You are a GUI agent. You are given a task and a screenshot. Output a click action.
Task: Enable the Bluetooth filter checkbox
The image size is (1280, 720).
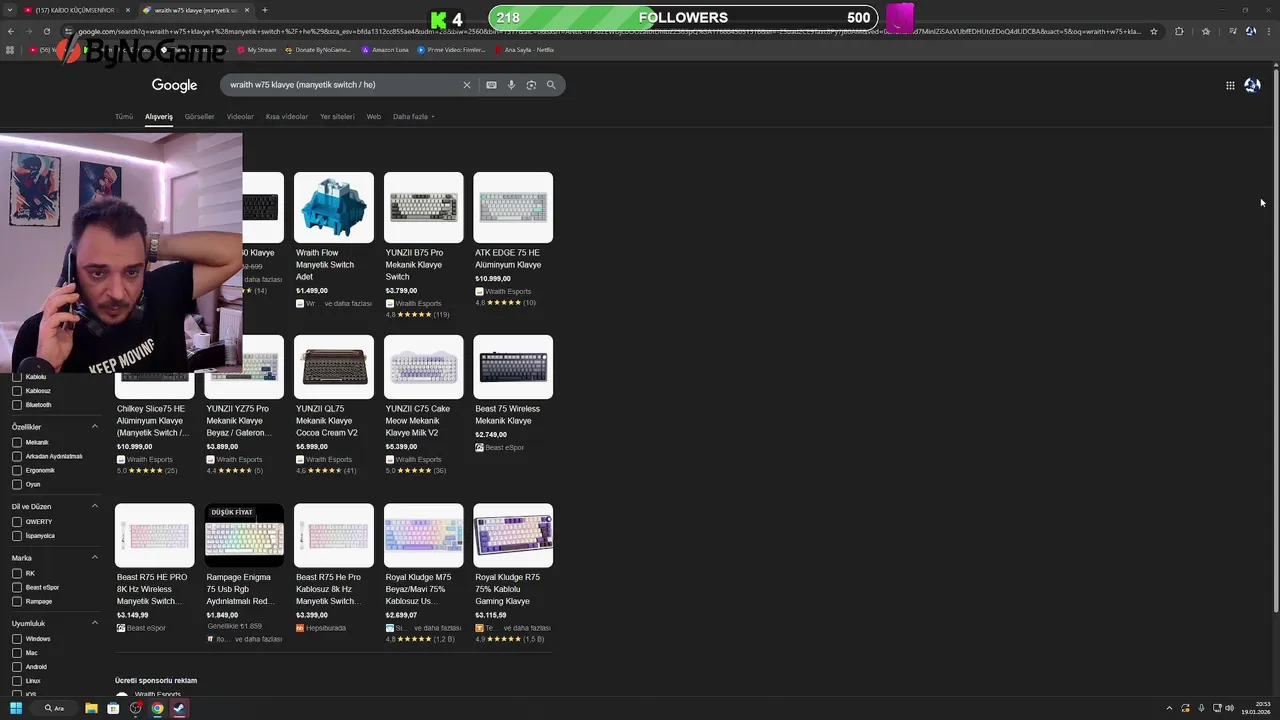pos(17,405)
